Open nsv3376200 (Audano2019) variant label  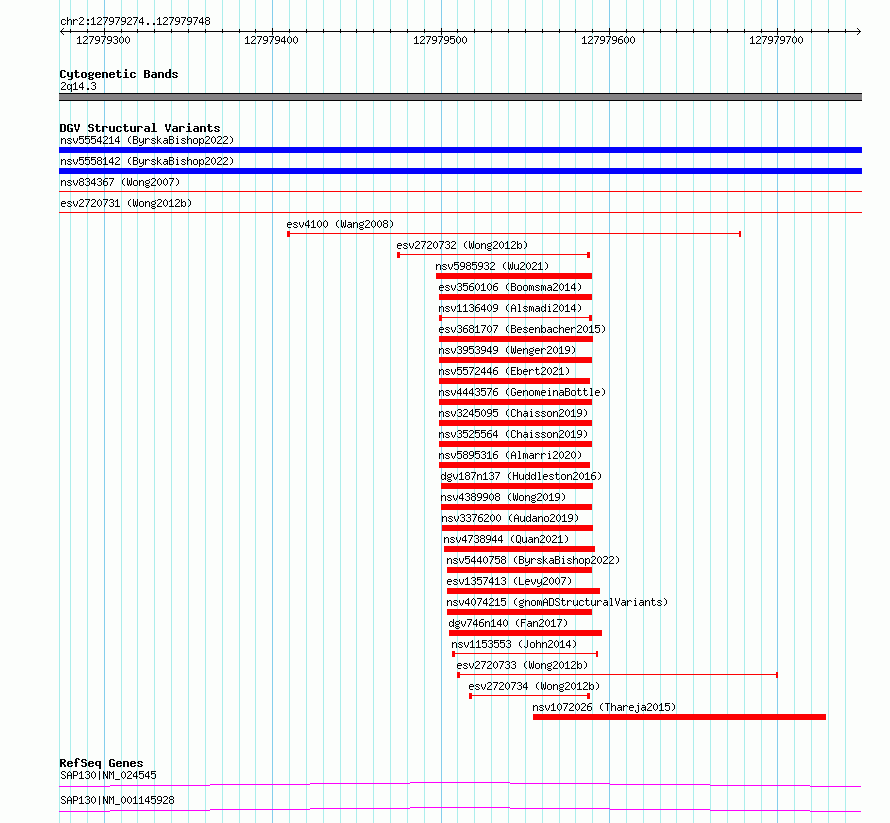[510, 518]
